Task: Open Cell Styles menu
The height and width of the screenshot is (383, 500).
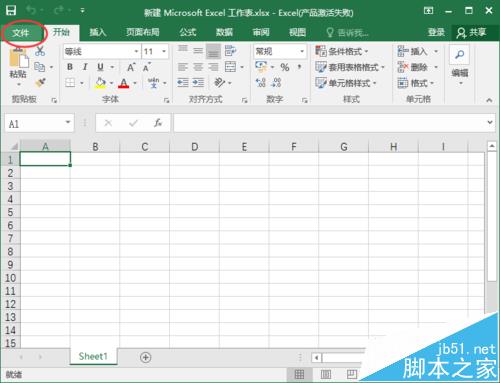Action: pyautogui.click(x=346, y=83)
